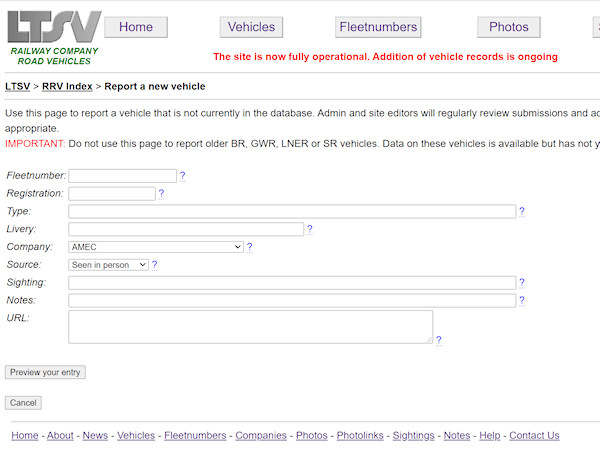600x450 pixels.
Task: Go to the Fleetnumbers navigation tab
Action: click(x=378, y=27)
